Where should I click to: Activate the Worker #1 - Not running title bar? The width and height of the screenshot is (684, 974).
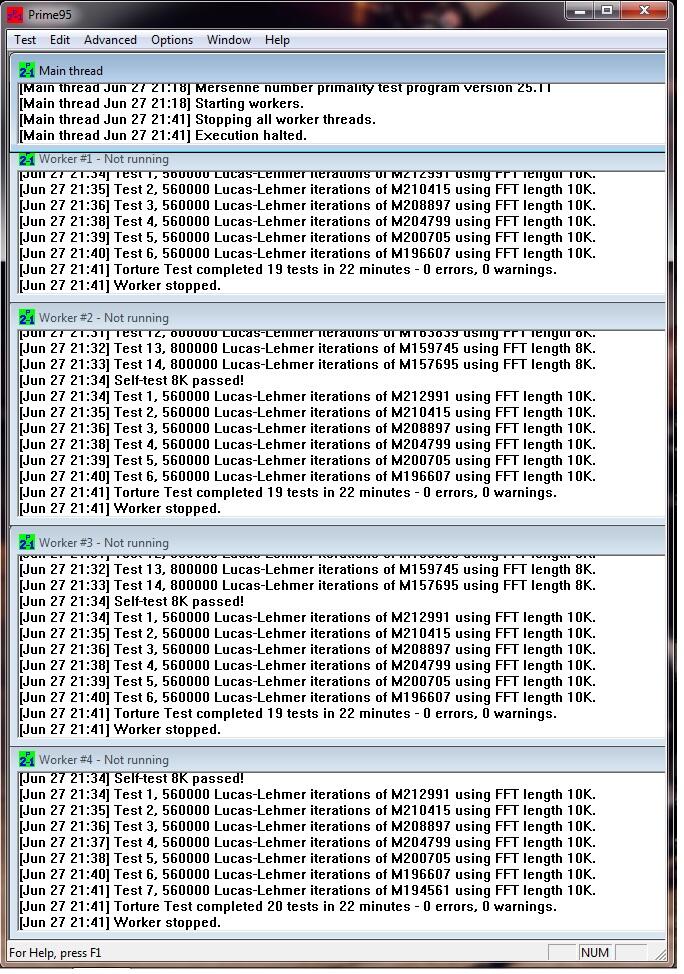(338, 160)
